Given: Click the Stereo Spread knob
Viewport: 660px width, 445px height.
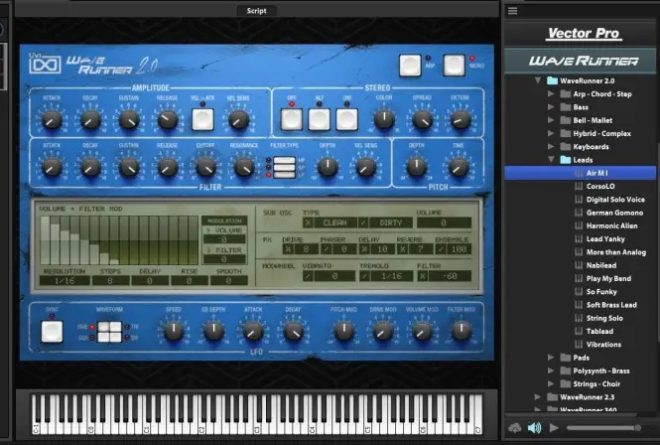Looking at the screenshot, I should point(422,120).
